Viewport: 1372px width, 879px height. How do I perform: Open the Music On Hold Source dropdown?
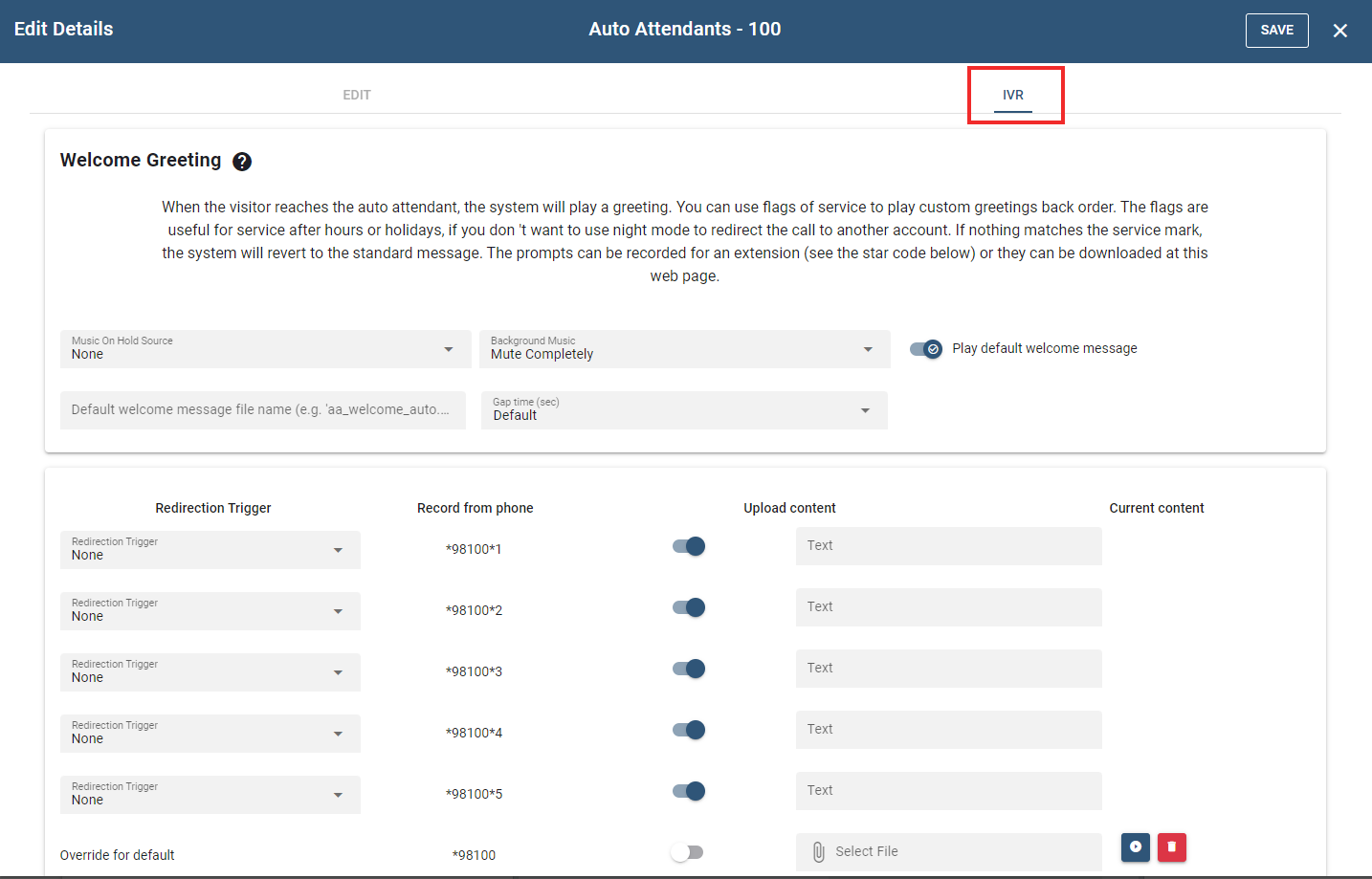[x=265, y=349]
